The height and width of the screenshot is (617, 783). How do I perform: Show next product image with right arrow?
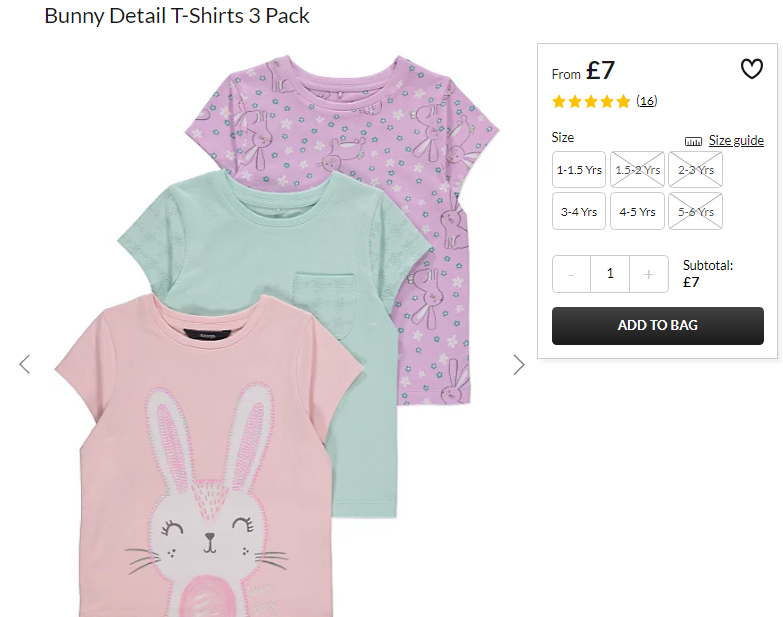(519, 364)
